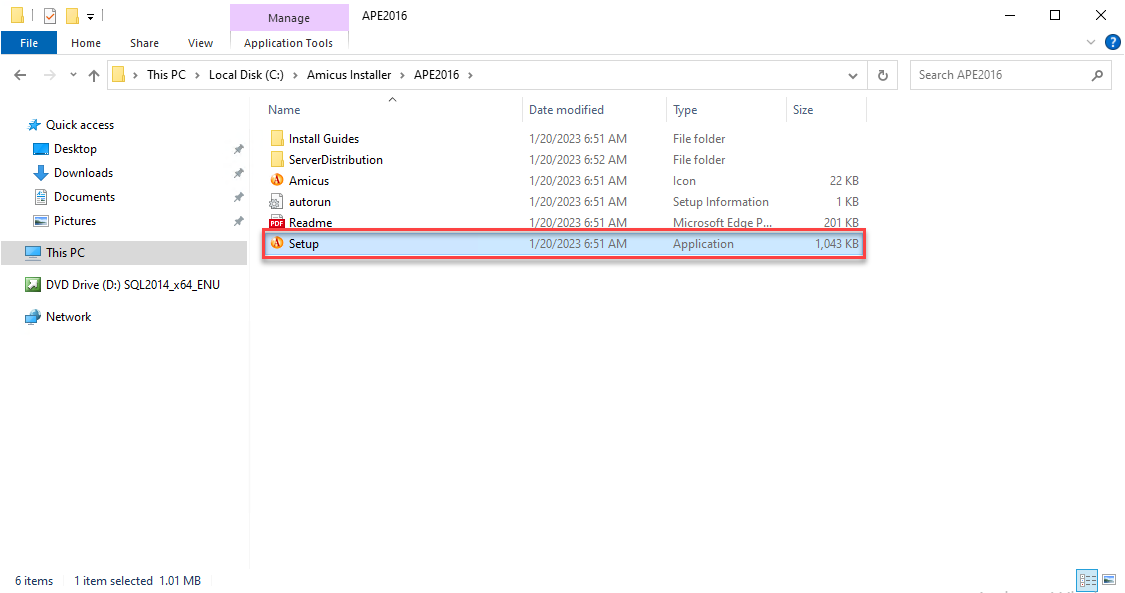Image resolution: width=1125 pixels, height=593 pixels.
Task: Open the Install Guides folder icon
Action: [277, 138]
